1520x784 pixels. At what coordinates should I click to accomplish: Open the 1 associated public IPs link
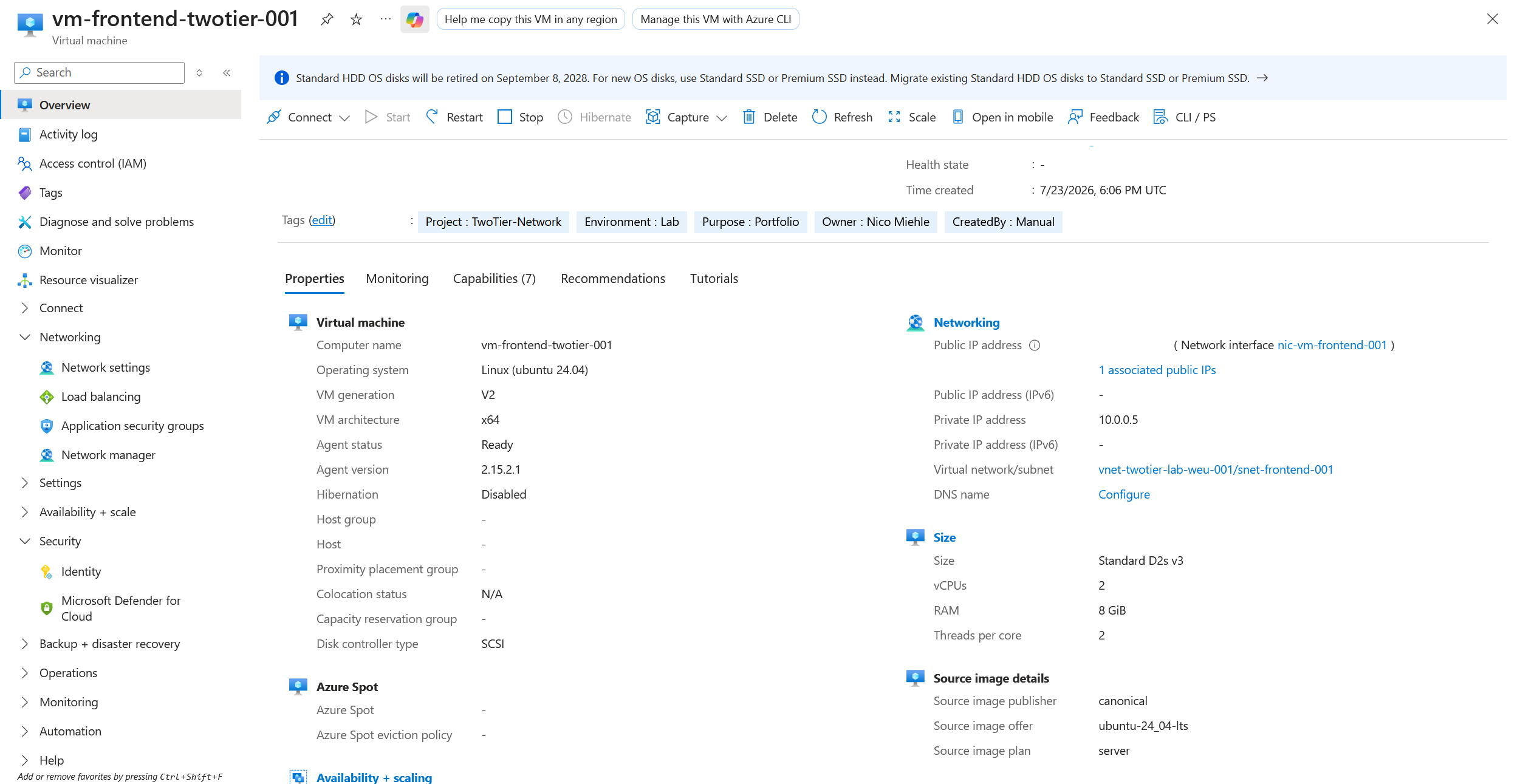(1157, 370)
